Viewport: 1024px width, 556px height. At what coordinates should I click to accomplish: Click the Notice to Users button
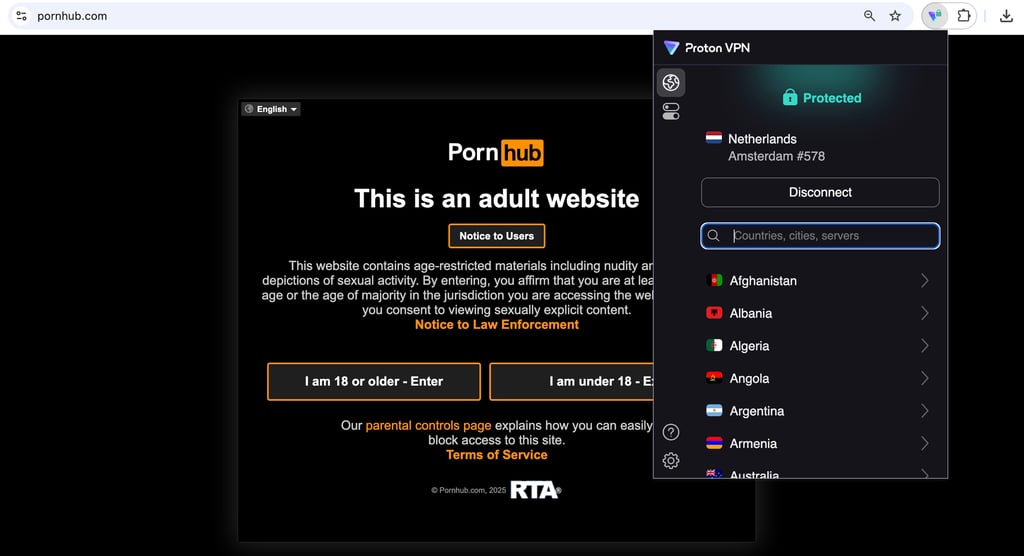tap(496, 236)
